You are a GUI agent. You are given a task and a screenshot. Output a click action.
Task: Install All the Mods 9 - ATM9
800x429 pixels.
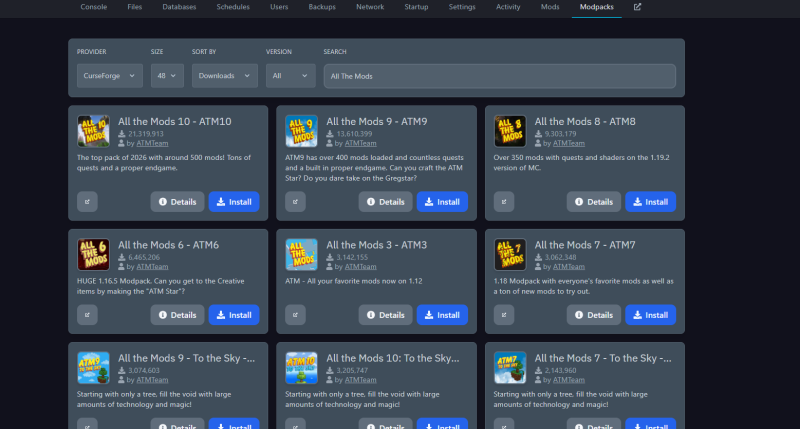pos(442,201)
